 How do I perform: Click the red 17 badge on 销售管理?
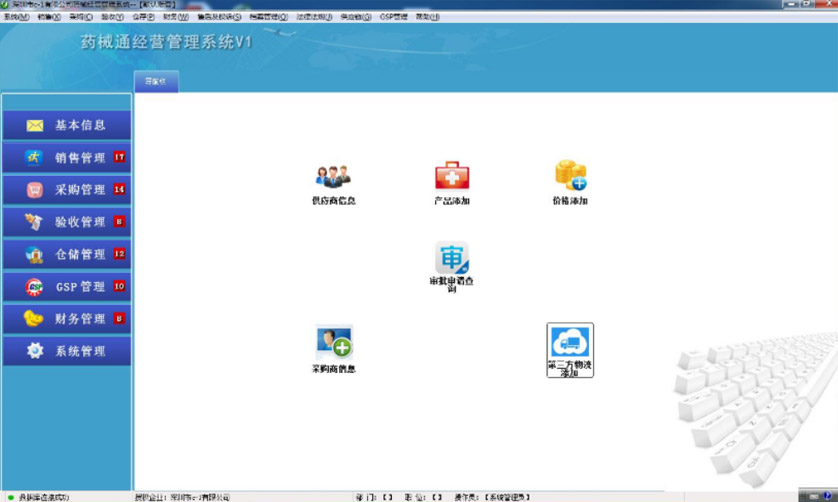[x=119, y=157]
